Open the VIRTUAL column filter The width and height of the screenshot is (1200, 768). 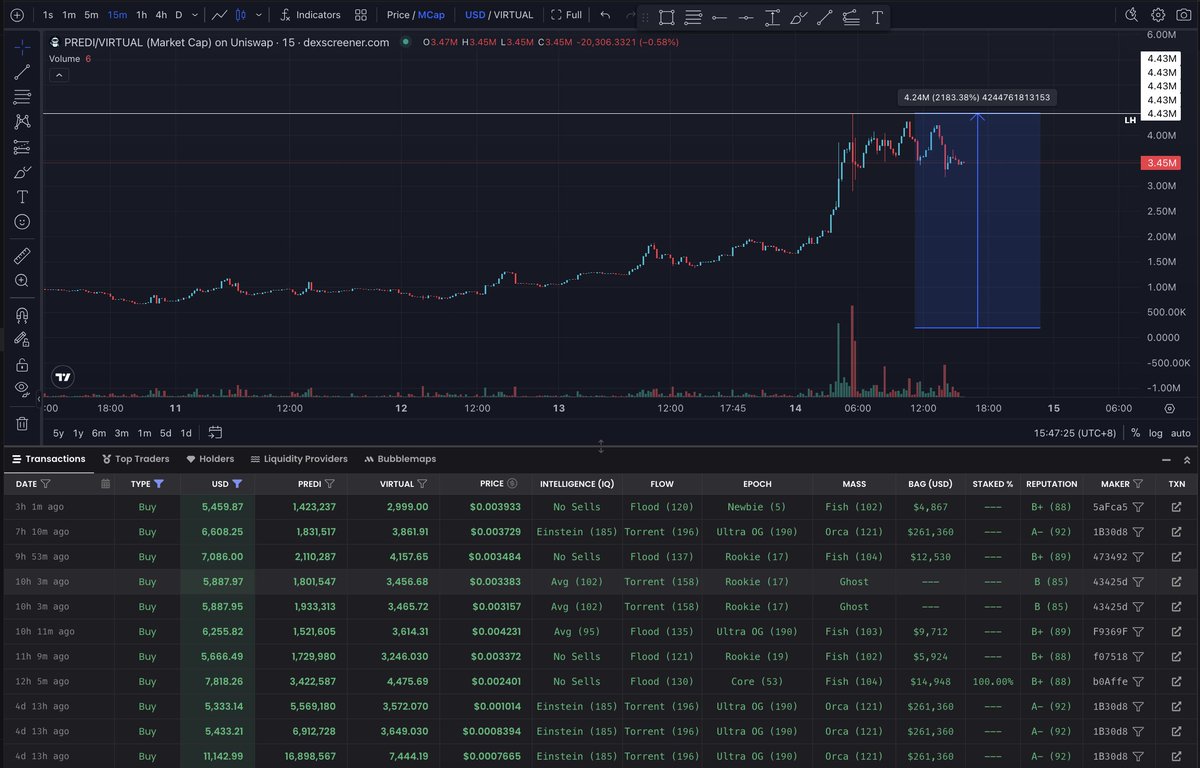coord(423,484)
